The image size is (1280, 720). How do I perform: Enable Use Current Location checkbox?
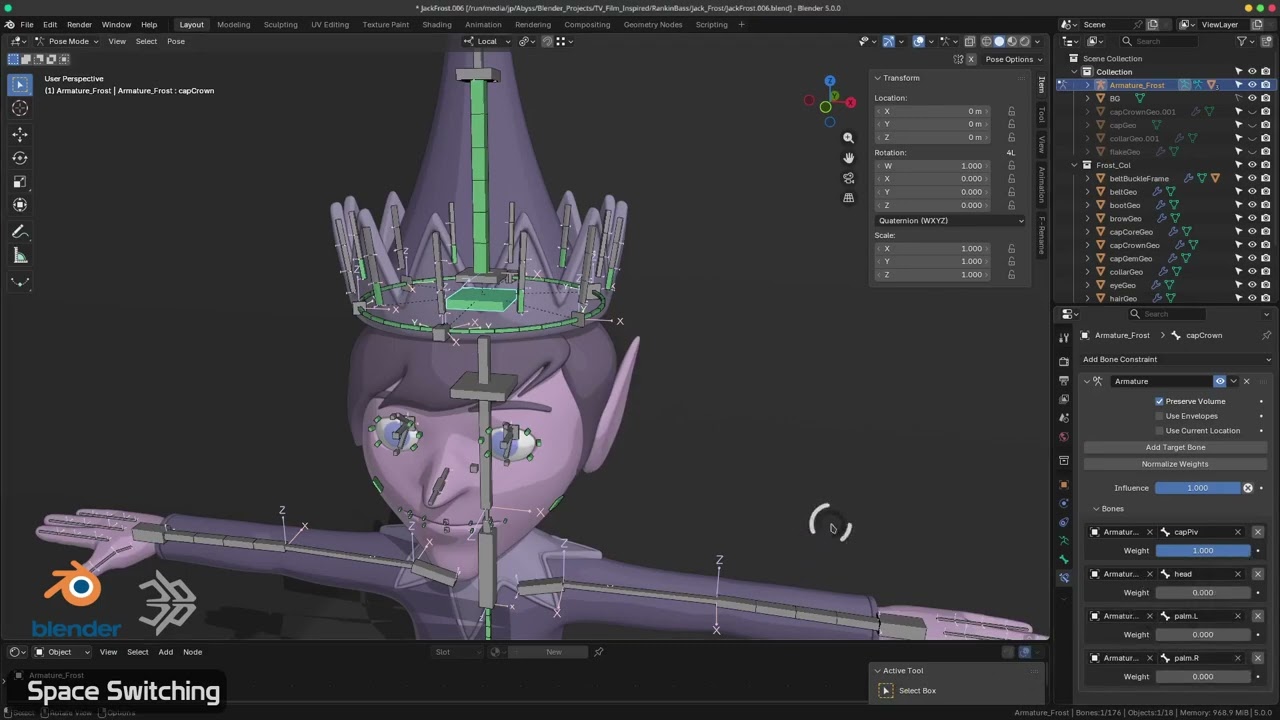1160,431
